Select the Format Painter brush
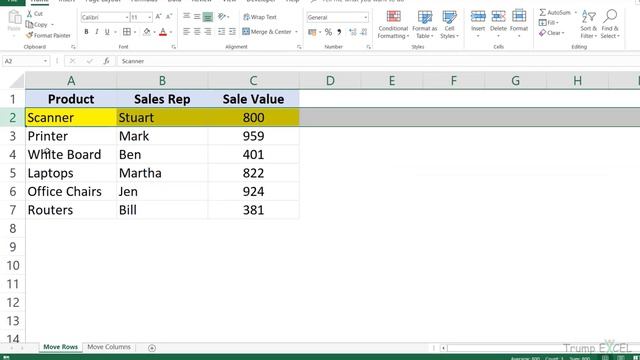The image size is (640, 360). click(29, 36)
